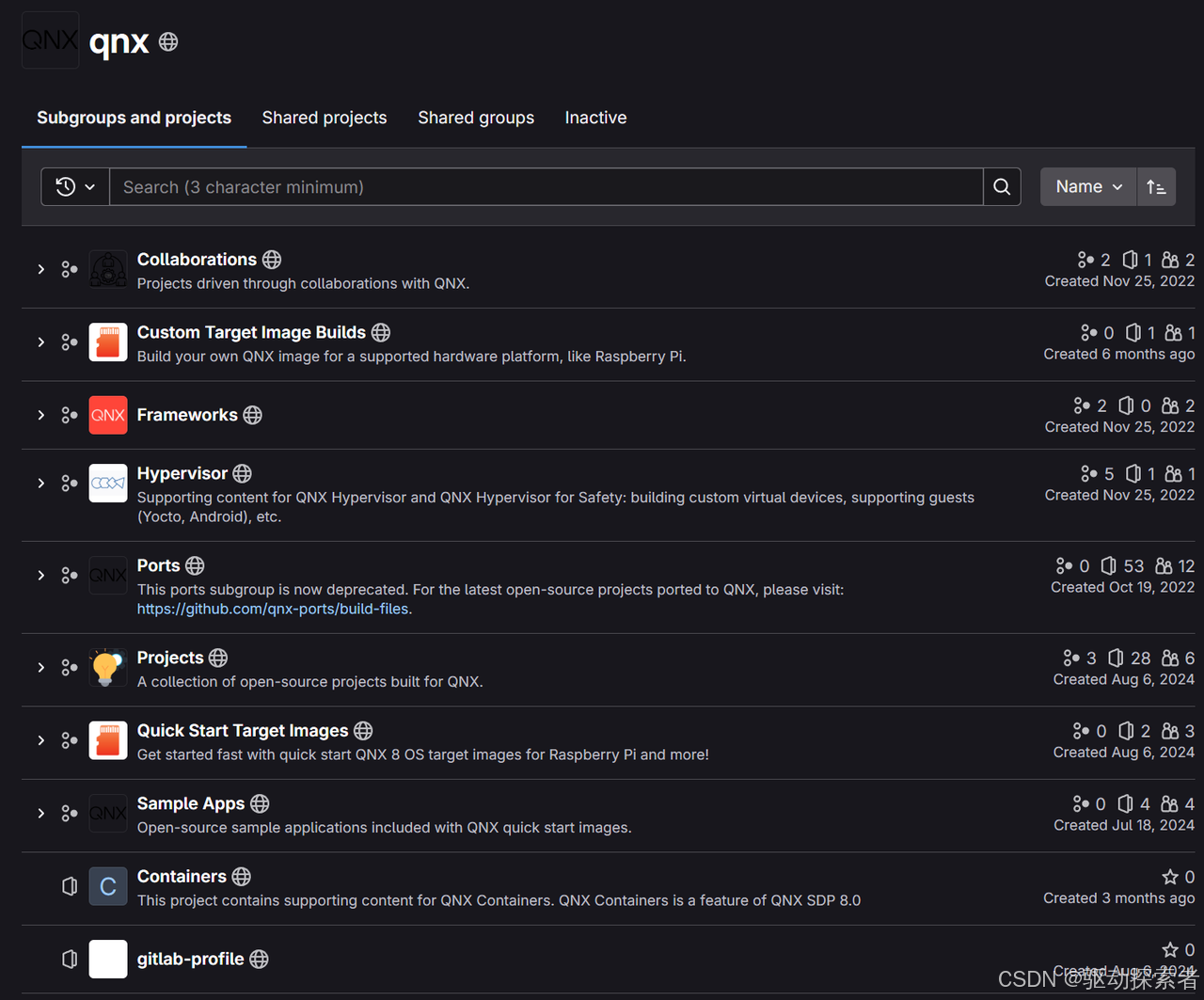
Task: Open the Name sort dropdown
Action: coord(1088,187)
